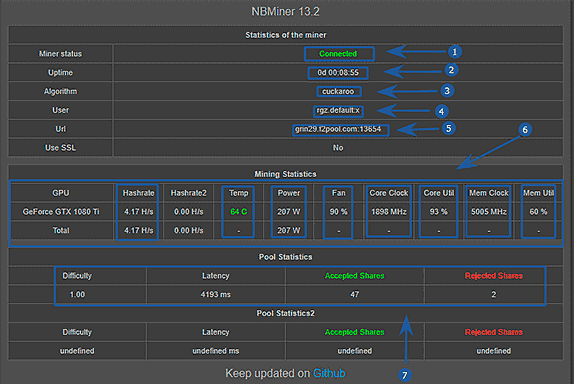Viewport: 574px width, 384px height.
Task: Click the "Power" column header
Action: (289, 193)
